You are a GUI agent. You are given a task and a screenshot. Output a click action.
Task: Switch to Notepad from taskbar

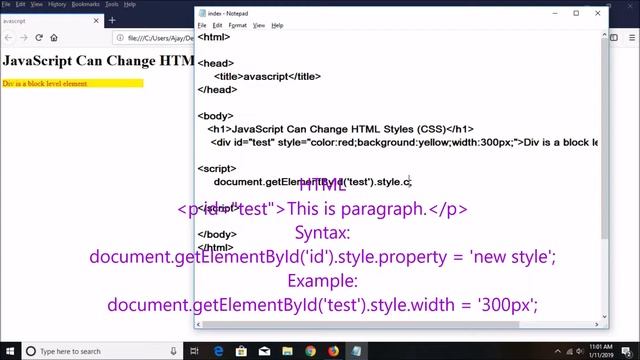click(356, 351)
